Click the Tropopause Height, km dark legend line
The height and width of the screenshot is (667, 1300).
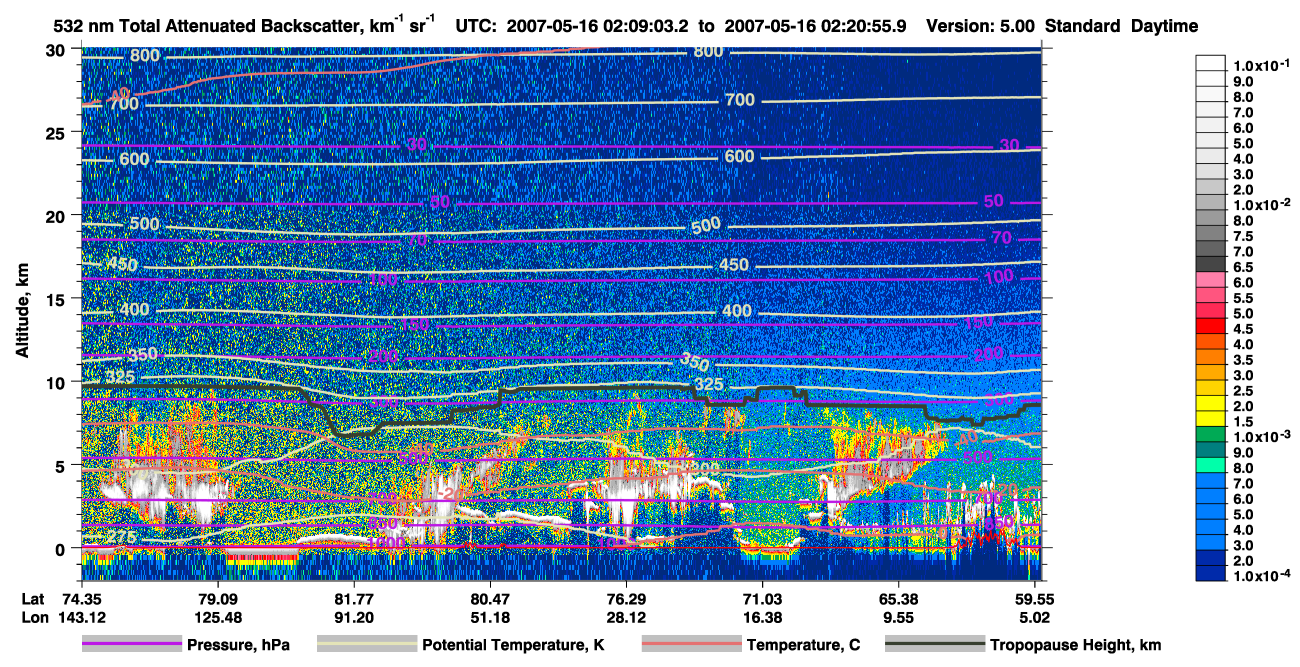(x=935, y=645)
